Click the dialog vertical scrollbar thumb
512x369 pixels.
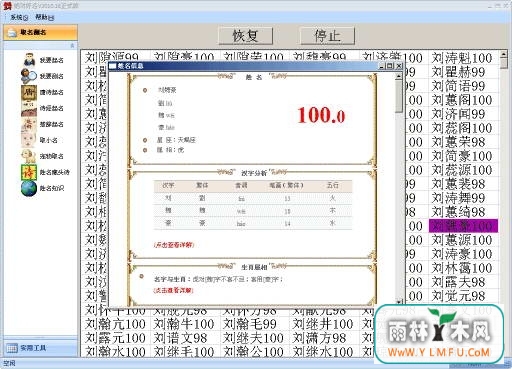point(399,96)
